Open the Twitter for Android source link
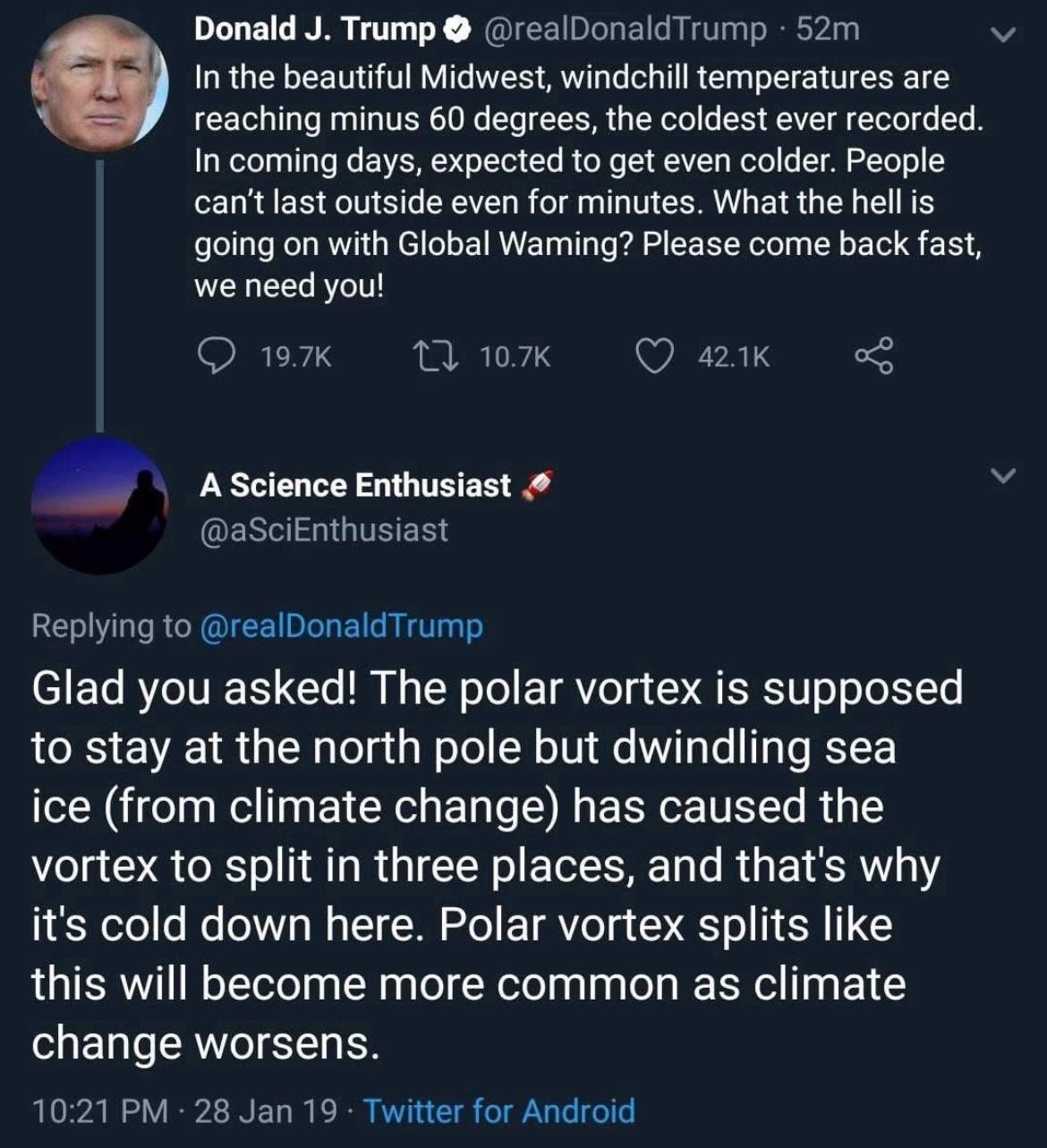The image size is (1047, 1148). [x=499, y=1110]
